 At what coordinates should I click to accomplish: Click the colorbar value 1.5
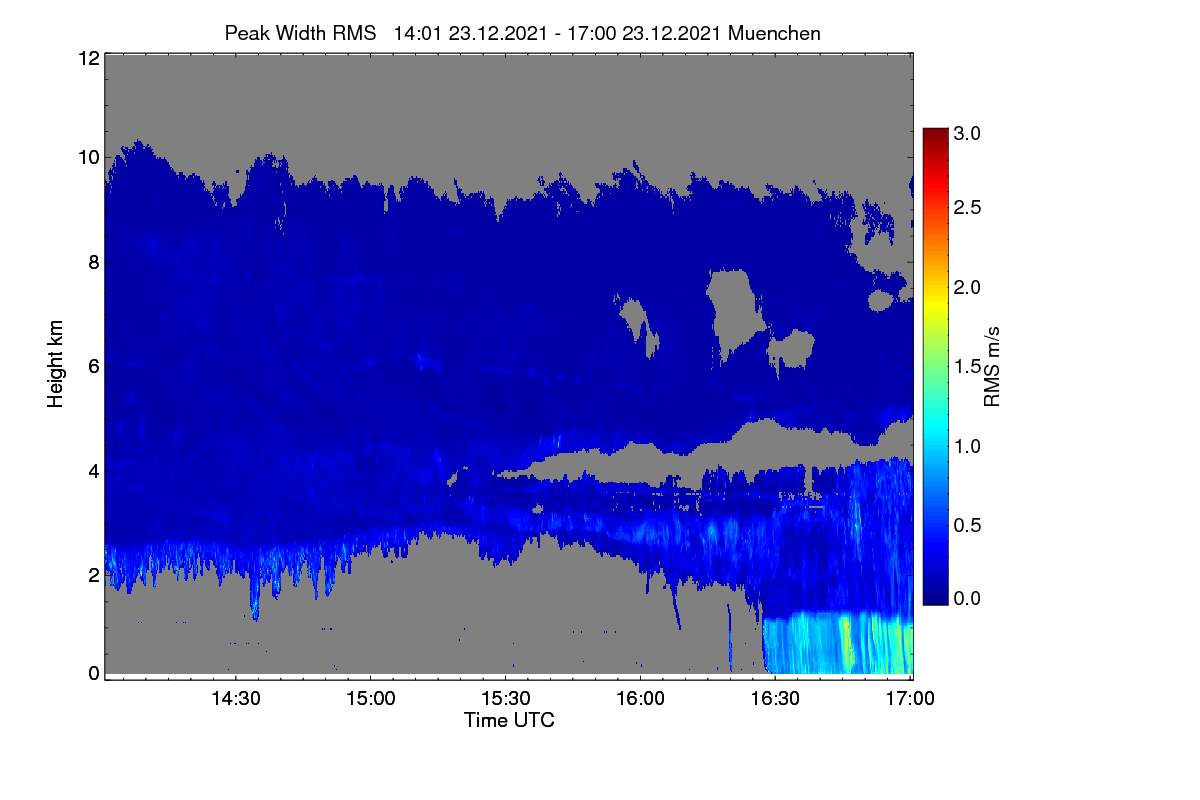[967, 366]
